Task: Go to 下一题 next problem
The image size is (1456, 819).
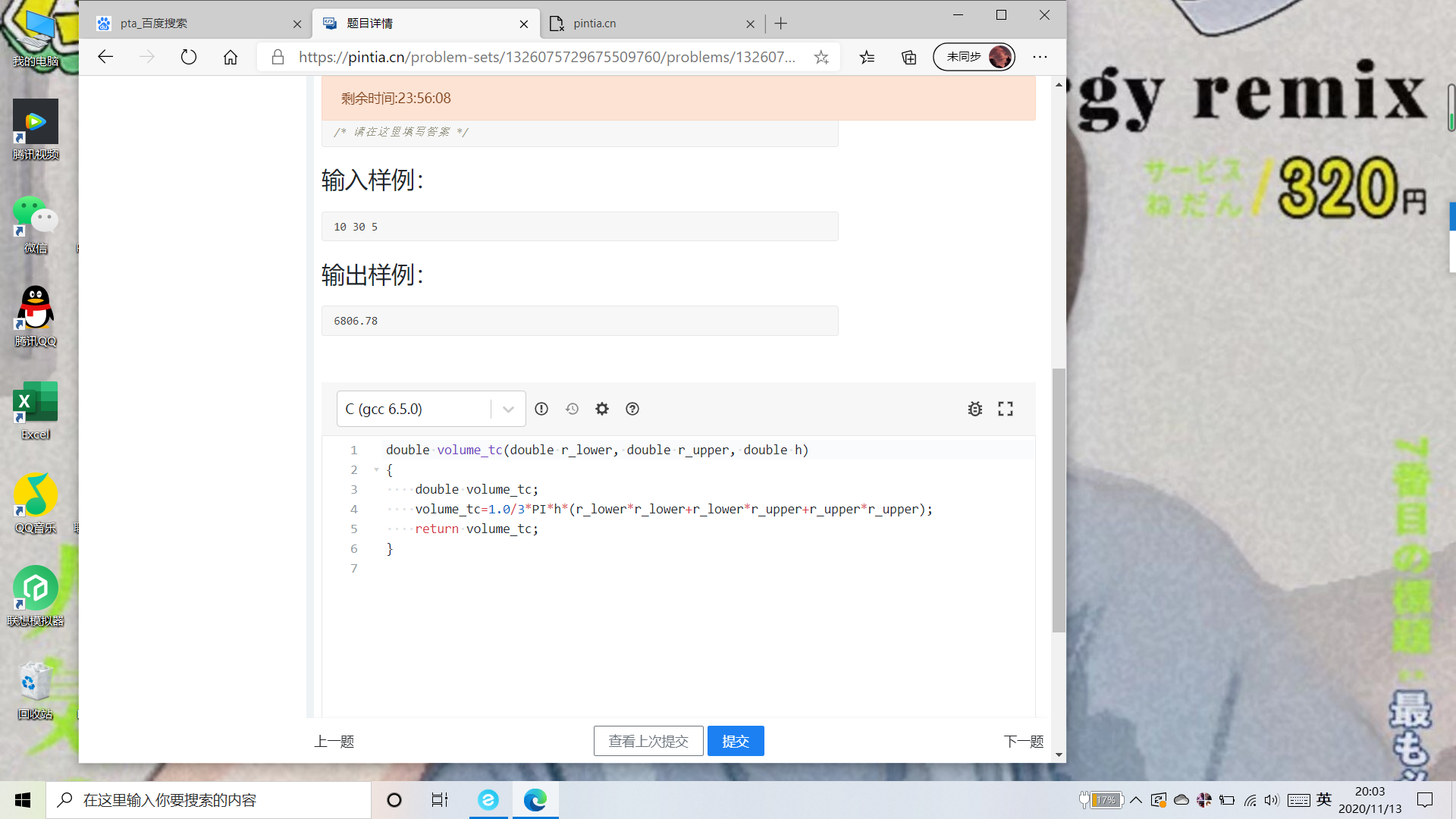Action: click(x=1024, y=741)
